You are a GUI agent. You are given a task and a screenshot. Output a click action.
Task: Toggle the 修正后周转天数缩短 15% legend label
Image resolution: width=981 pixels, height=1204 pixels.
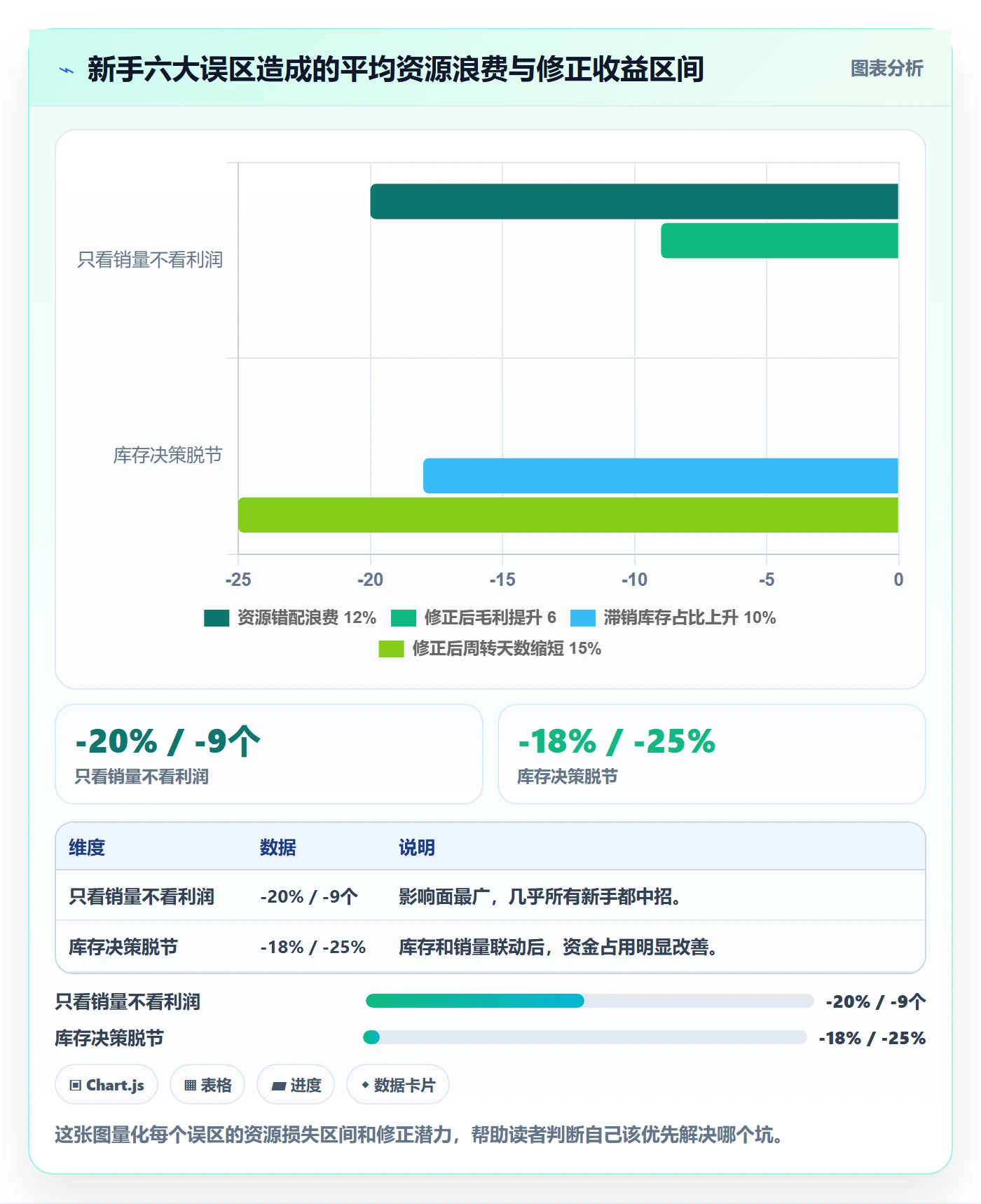(x=507, y=648)
